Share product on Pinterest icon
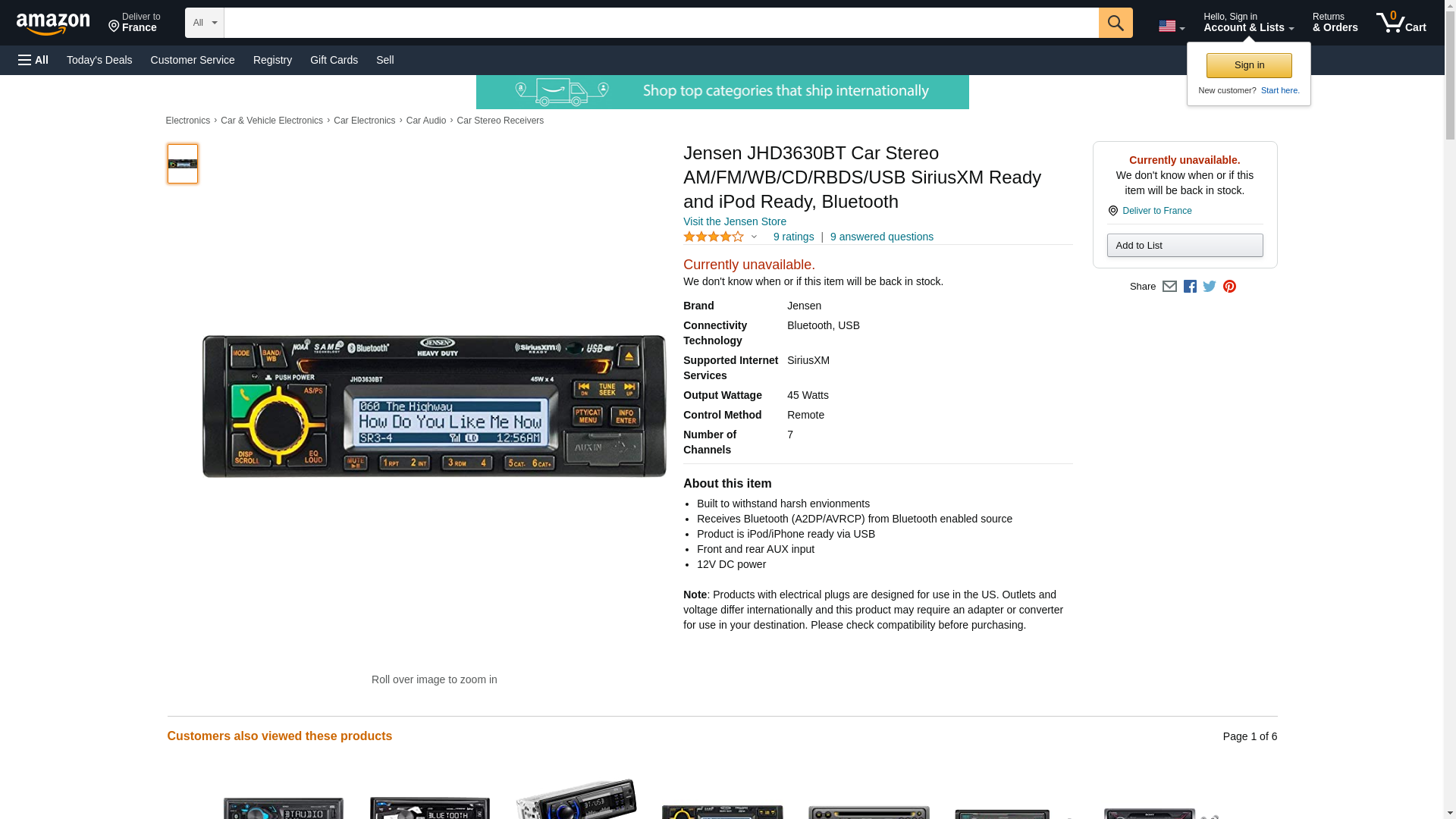The image size is (1456, 819). coord(1229,287)
